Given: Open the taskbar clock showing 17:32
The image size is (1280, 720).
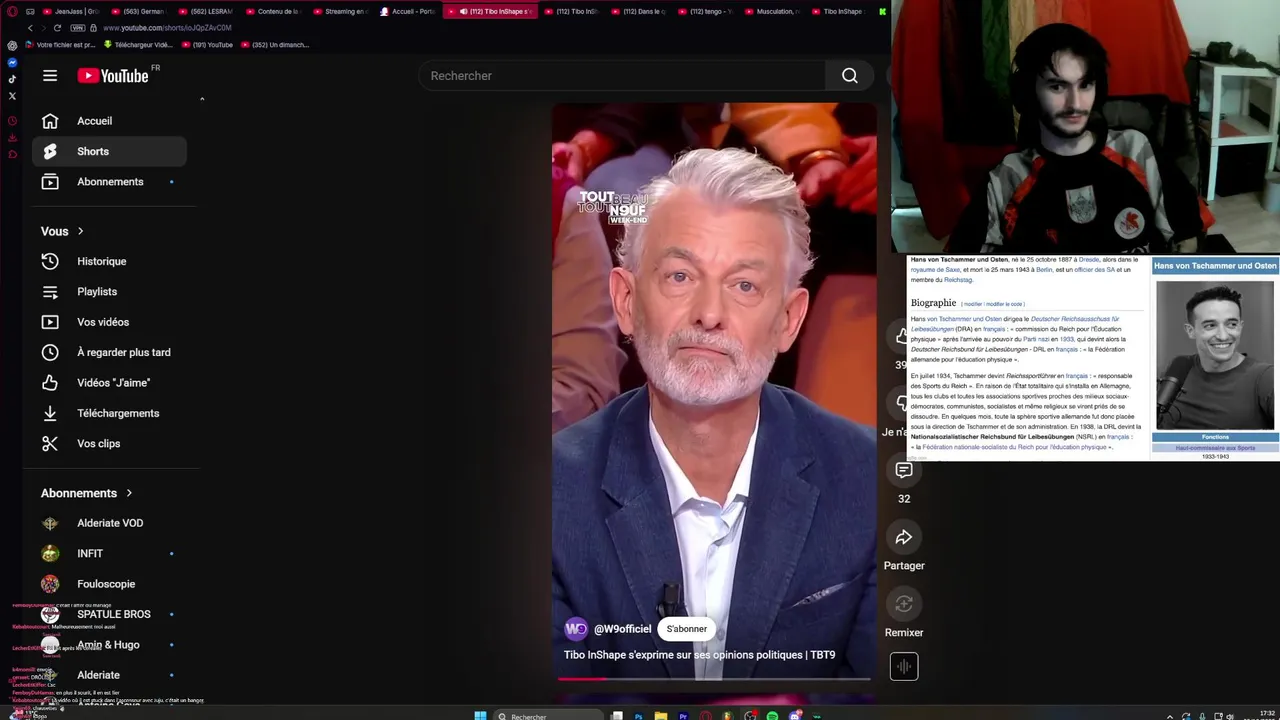Looking at the screenshot, I should click(1267, 715).
